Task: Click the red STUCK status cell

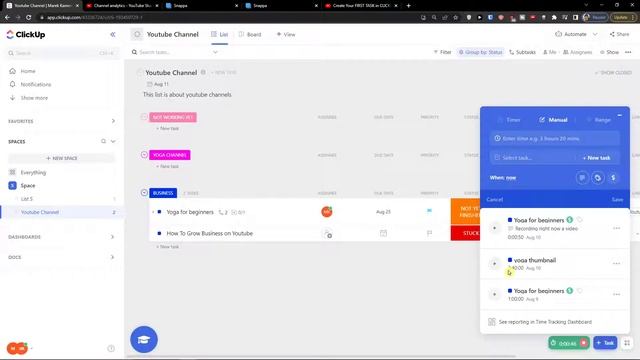Action: point(466,233)
